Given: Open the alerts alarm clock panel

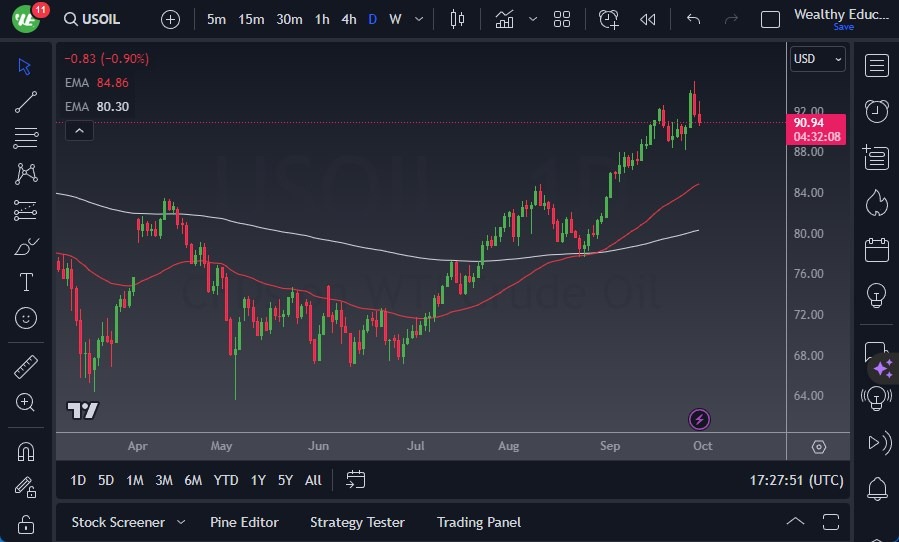Looking at the screenshot, I should pyautogui.click(x=877, y=110).
